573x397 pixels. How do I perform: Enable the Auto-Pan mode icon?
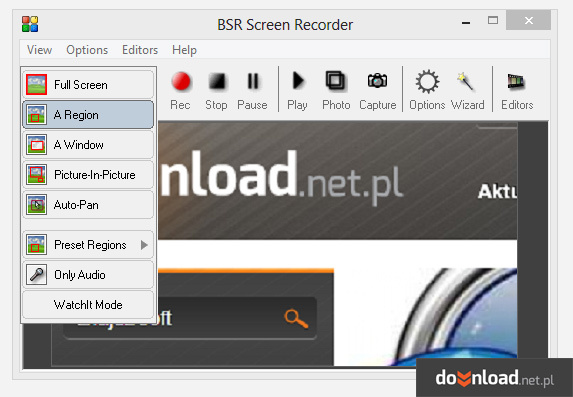pos(36,205)
